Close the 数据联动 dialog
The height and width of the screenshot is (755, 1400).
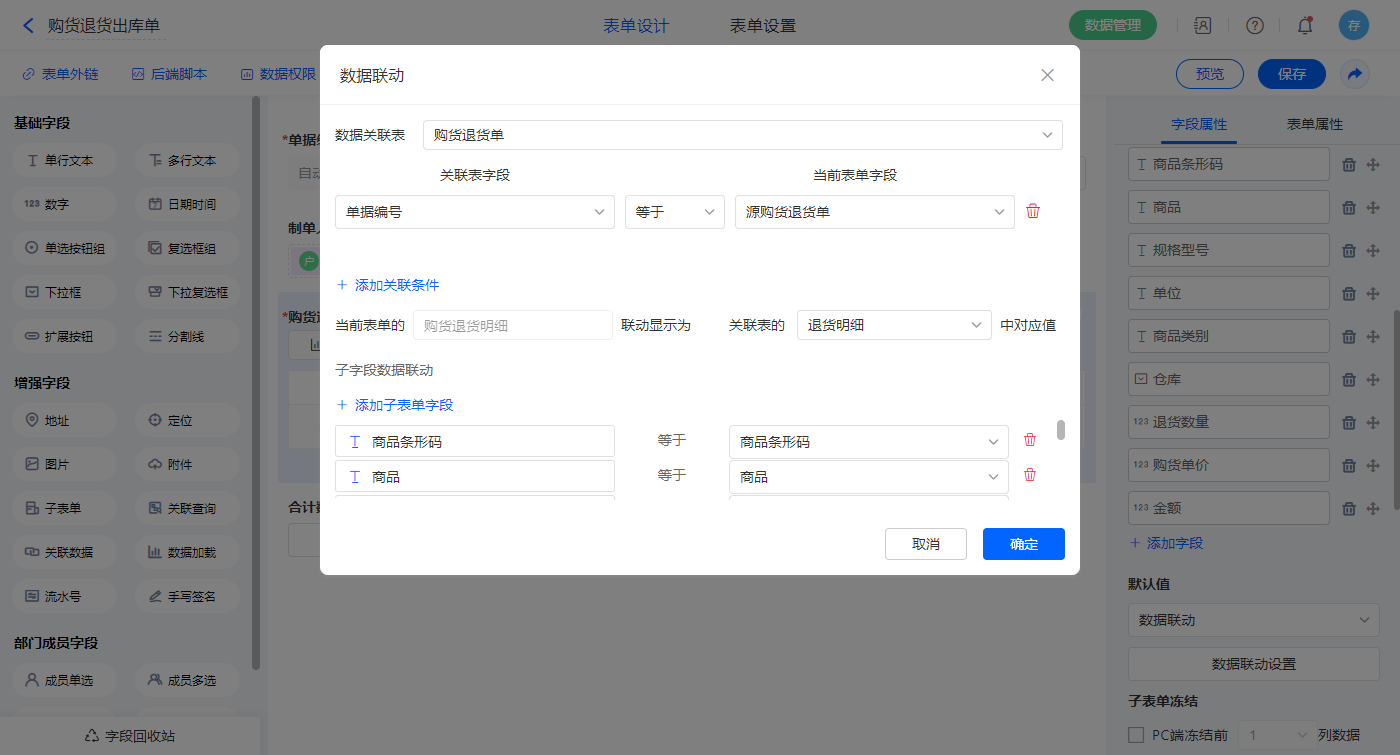(1047, 75)
